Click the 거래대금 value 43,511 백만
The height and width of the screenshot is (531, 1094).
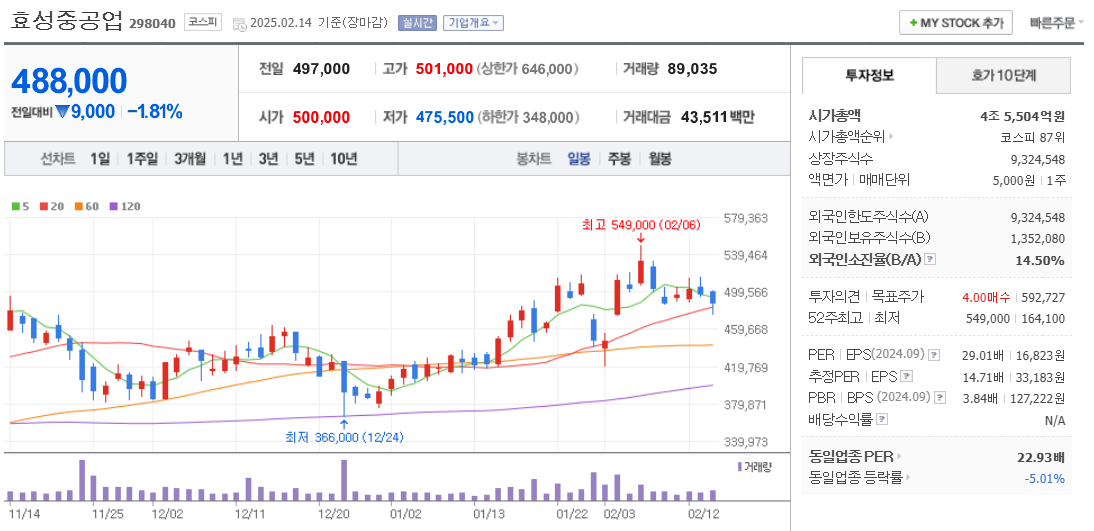click(717, 117)
